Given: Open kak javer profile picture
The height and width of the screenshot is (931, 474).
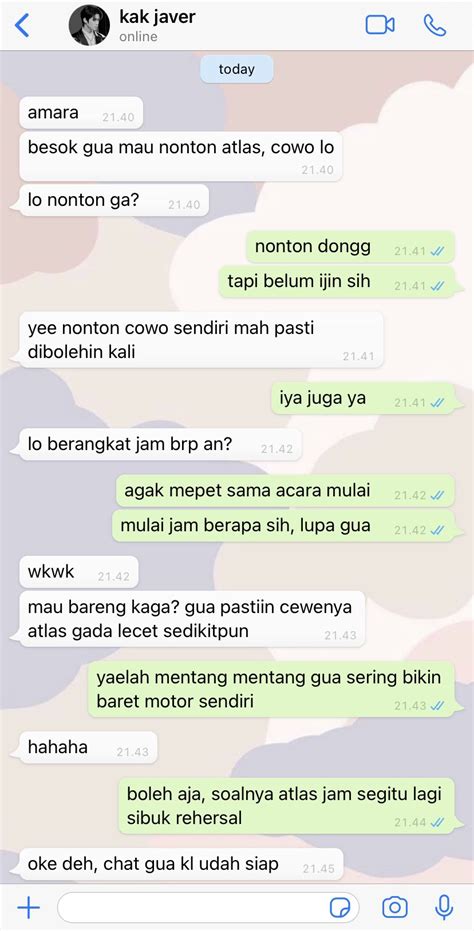Looking at the screenshot, I should coord(89,26).
